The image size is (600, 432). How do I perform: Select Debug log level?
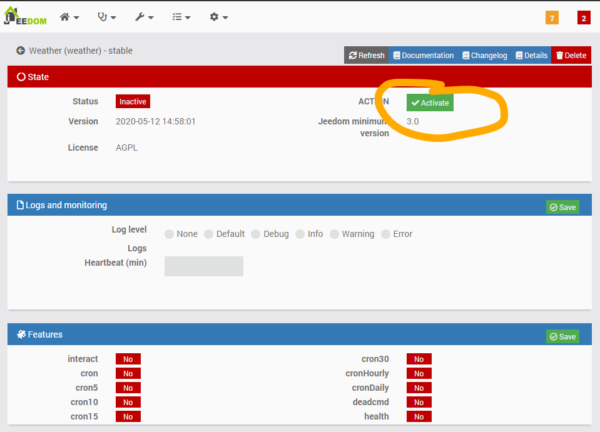pyautogui.click(x=256, y=234)
